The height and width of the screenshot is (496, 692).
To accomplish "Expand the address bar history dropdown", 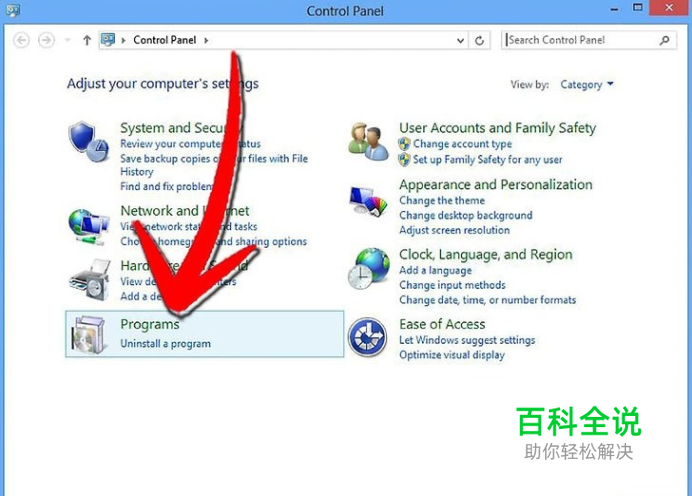I will [x=460, y=41].
